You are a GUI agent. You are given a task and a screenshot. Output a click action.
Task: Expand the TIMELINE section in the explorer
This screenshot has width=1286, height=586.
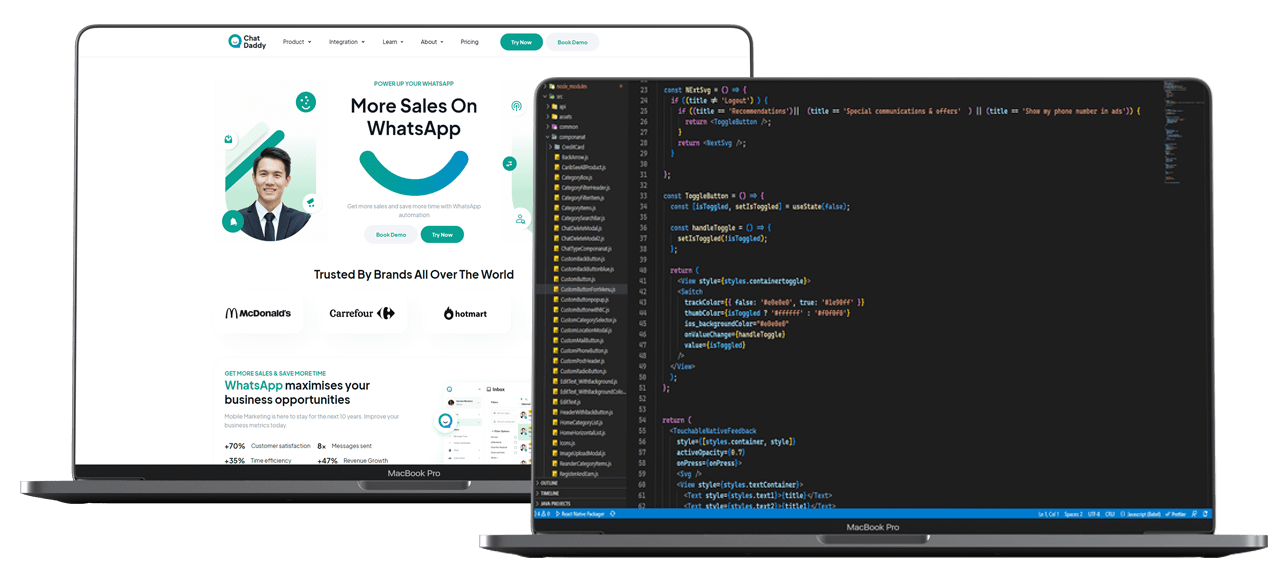pyautogui.click(x=582, y=493)
